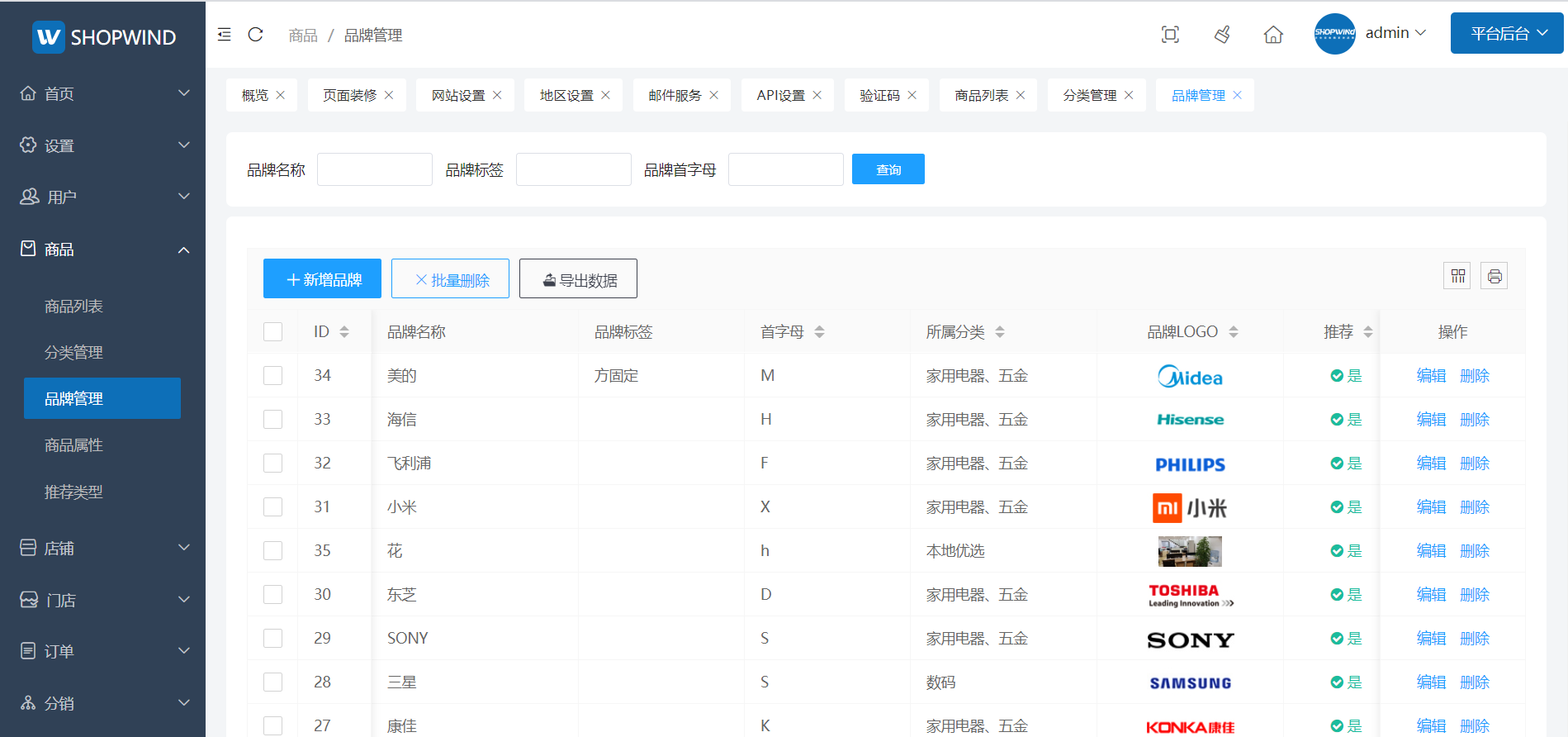Screen dimensions: 1568x737
Task: Toggle the 推荐 status for 飞利浦
Action: 1346,463
